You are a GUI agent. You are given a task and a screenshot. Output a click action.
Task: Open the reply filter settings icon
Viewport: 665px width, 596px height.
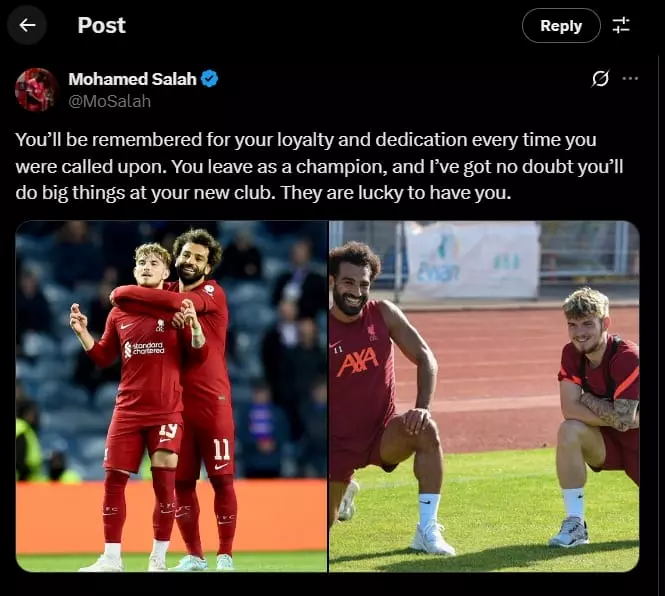[621, 25]
